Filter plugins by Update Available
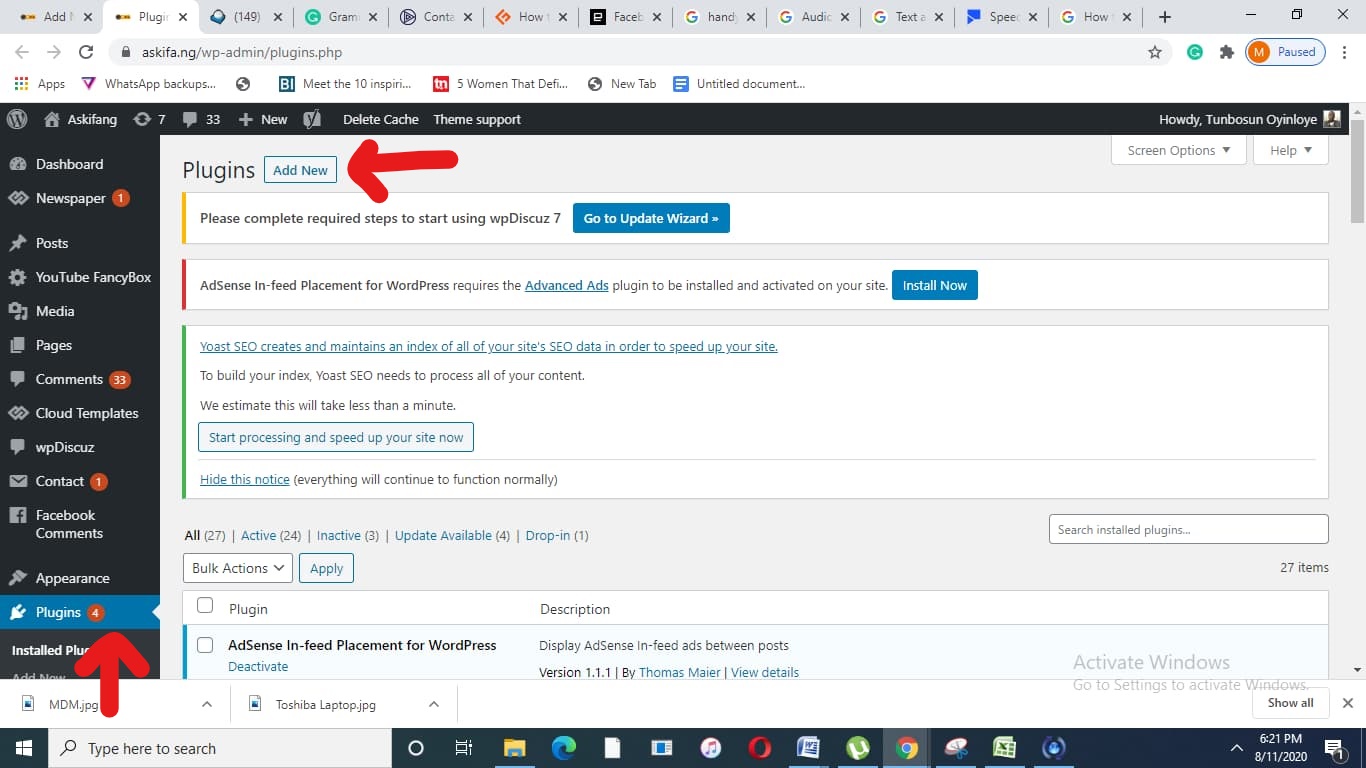 (443, 535)
